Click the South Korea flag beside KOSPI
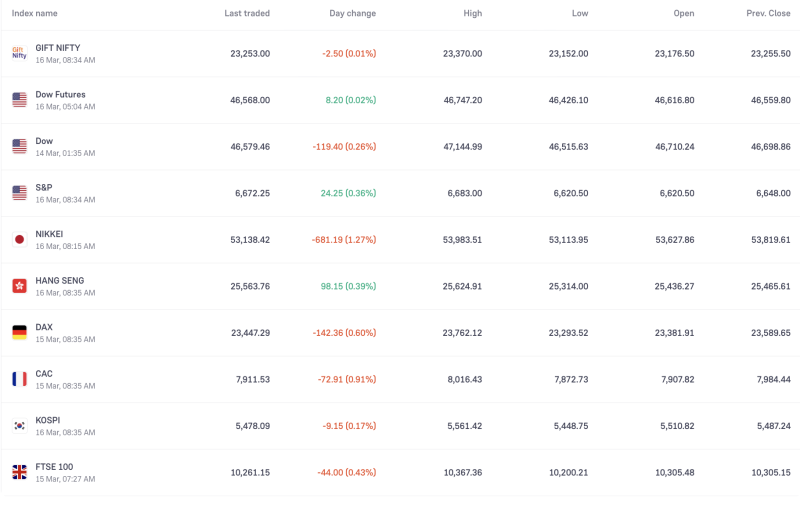The height and width of the screenshot is (505, 800). point(19,425)
